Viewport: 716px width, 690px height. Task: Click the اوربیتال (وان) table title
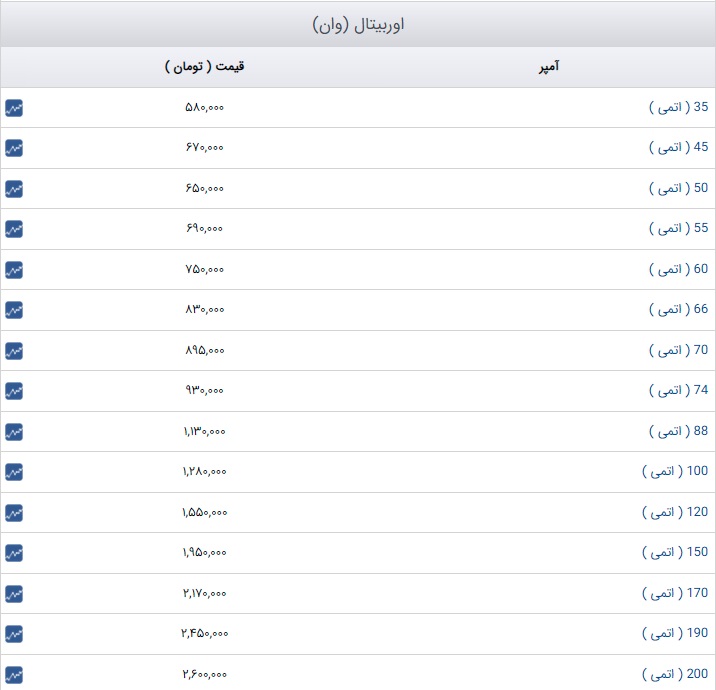pos(358,25)
